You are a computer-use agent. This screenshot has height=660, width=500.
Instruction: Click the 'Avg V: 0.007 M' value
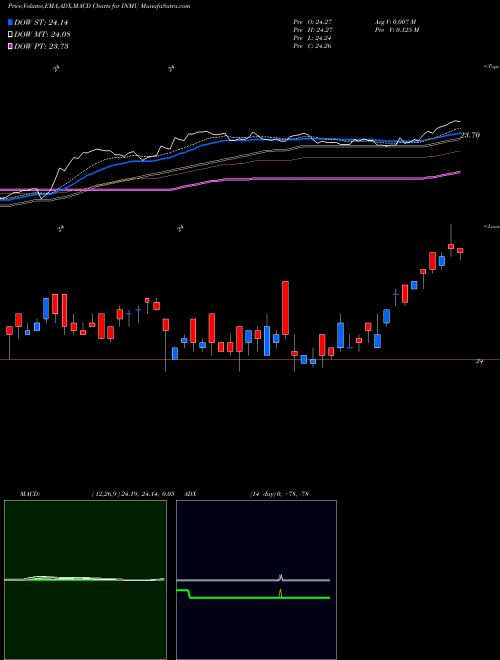(x=396, y=22)
